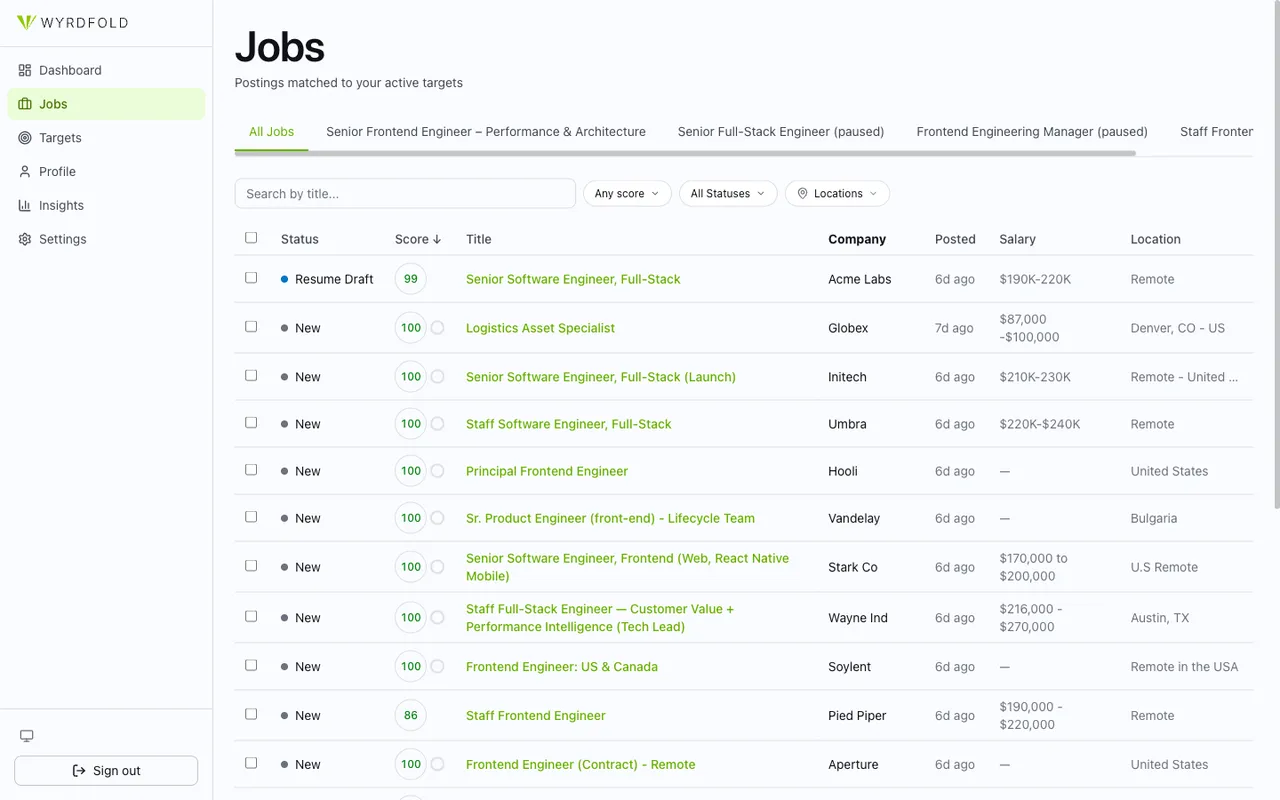
Task: Click the score circle in the Stark Co row
Action: pos(437,567)
